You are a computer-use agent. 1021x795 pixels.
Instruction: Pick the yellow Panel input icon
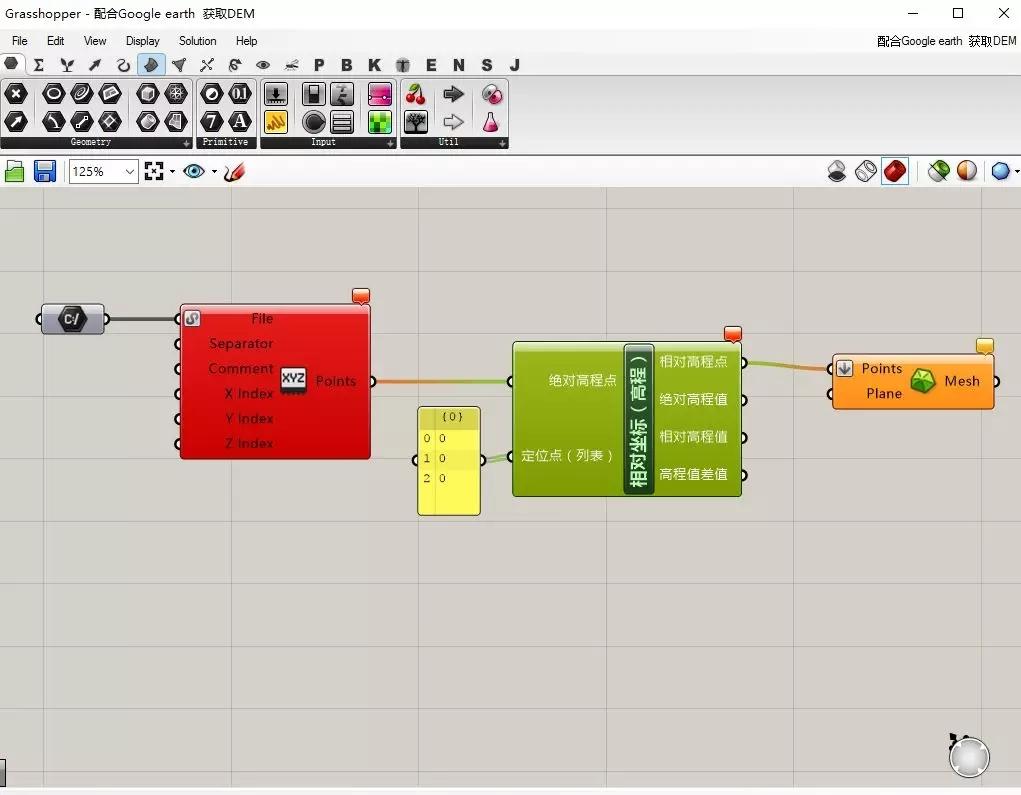(276, 121)
